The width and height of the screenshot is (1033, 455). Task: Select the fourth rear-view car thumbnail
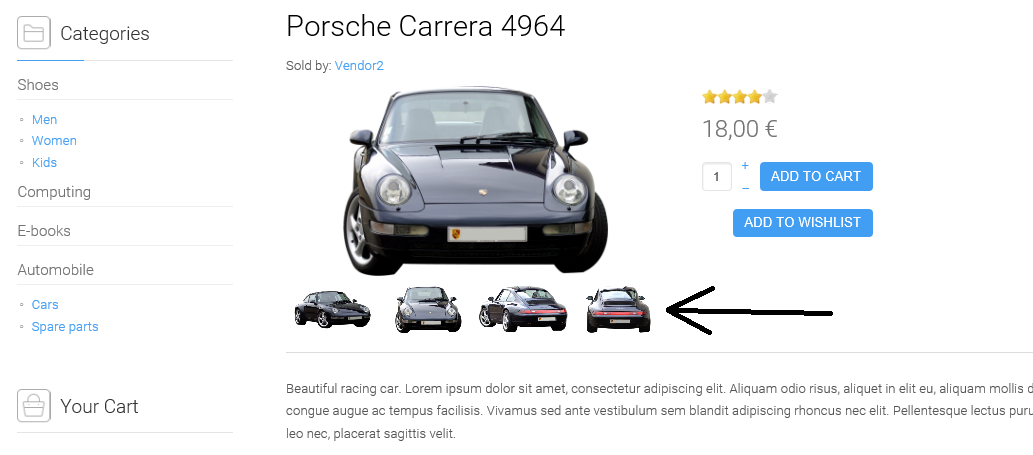618,309
